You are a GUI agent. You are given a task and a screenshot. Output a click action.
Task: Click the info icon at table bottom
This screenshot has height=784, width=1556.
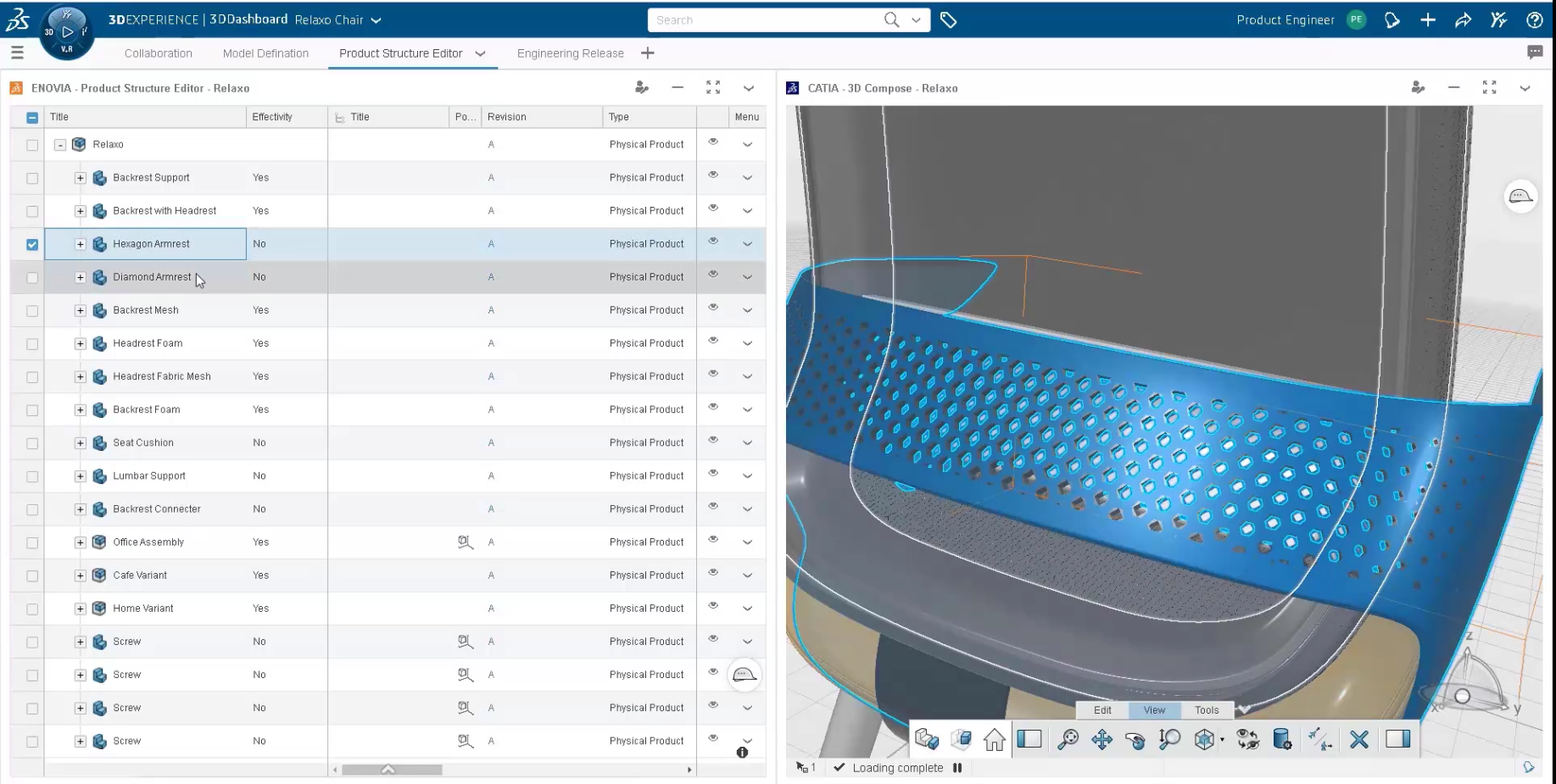tap(743, 753)
